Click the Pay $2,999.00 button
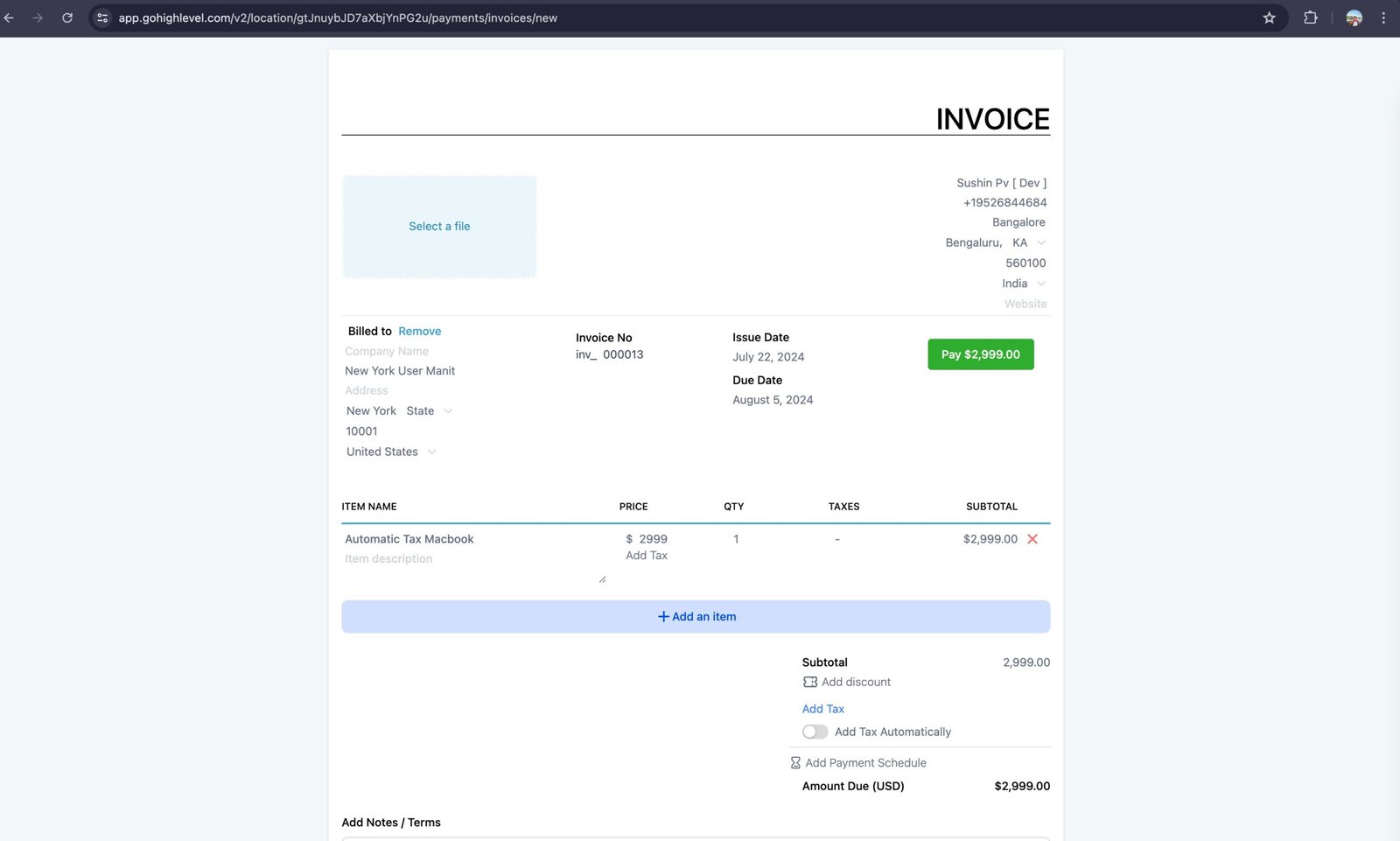1400x841 pixels. tap(980, 354)
